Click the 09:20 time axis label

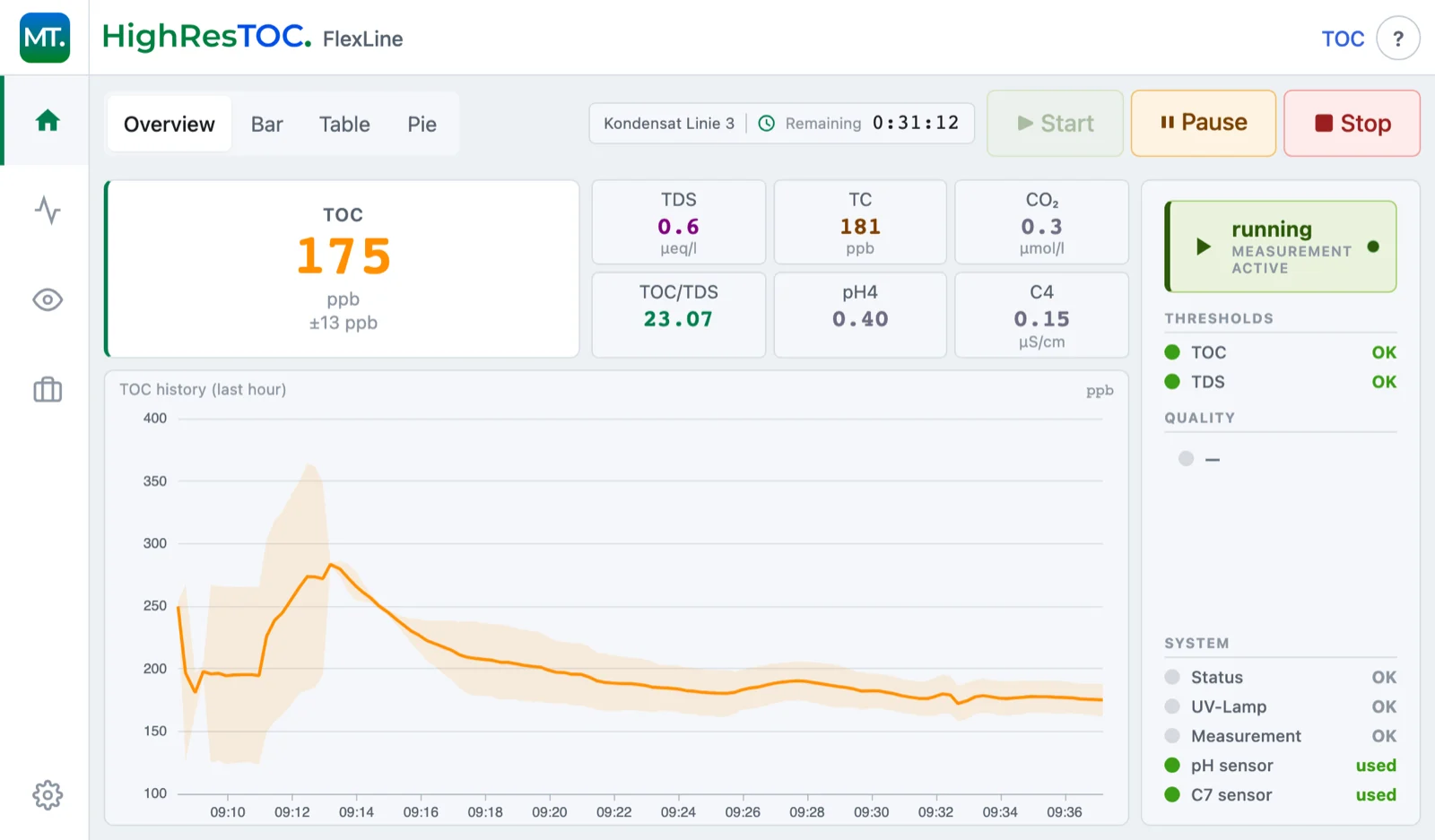click(550, 812)
